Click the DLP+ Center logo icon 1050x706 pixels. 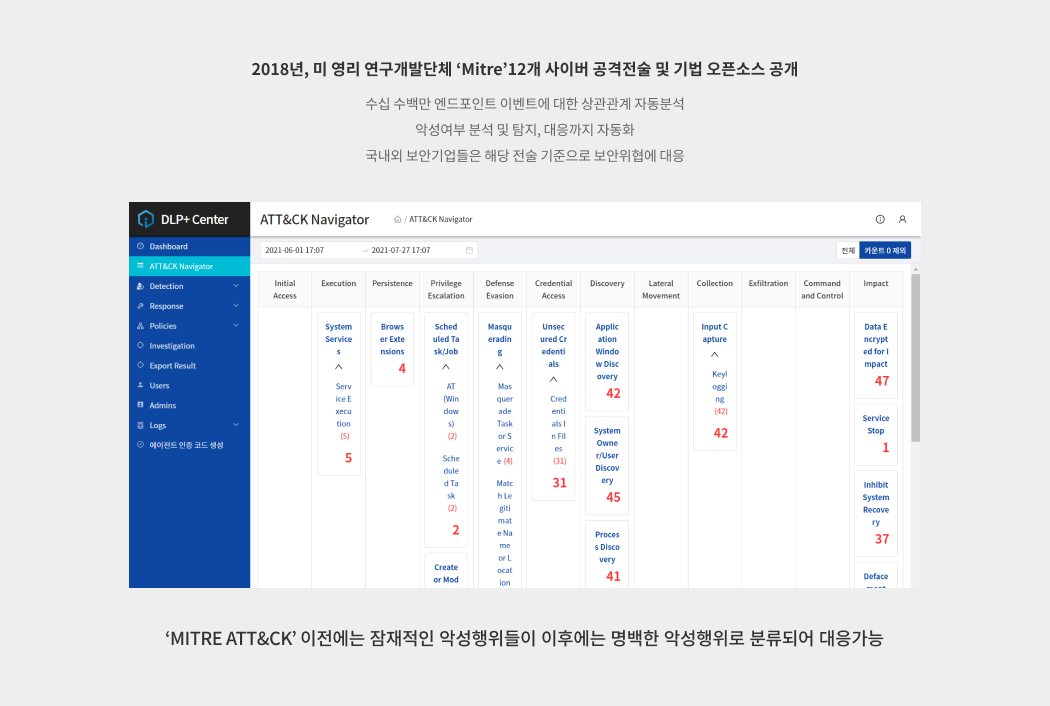146,219
